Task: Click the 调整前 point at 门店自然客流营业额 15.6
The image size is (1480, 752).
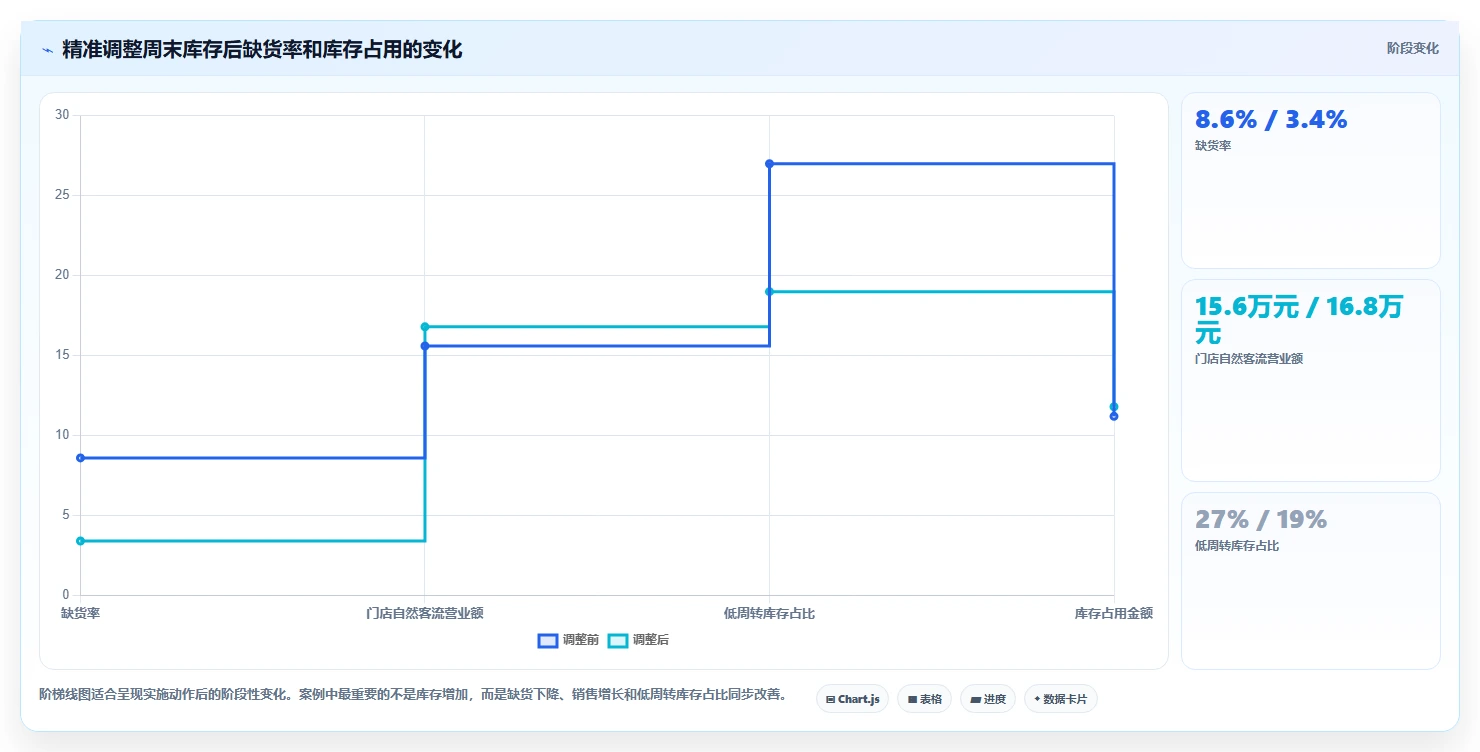Action: pos(425,346)
